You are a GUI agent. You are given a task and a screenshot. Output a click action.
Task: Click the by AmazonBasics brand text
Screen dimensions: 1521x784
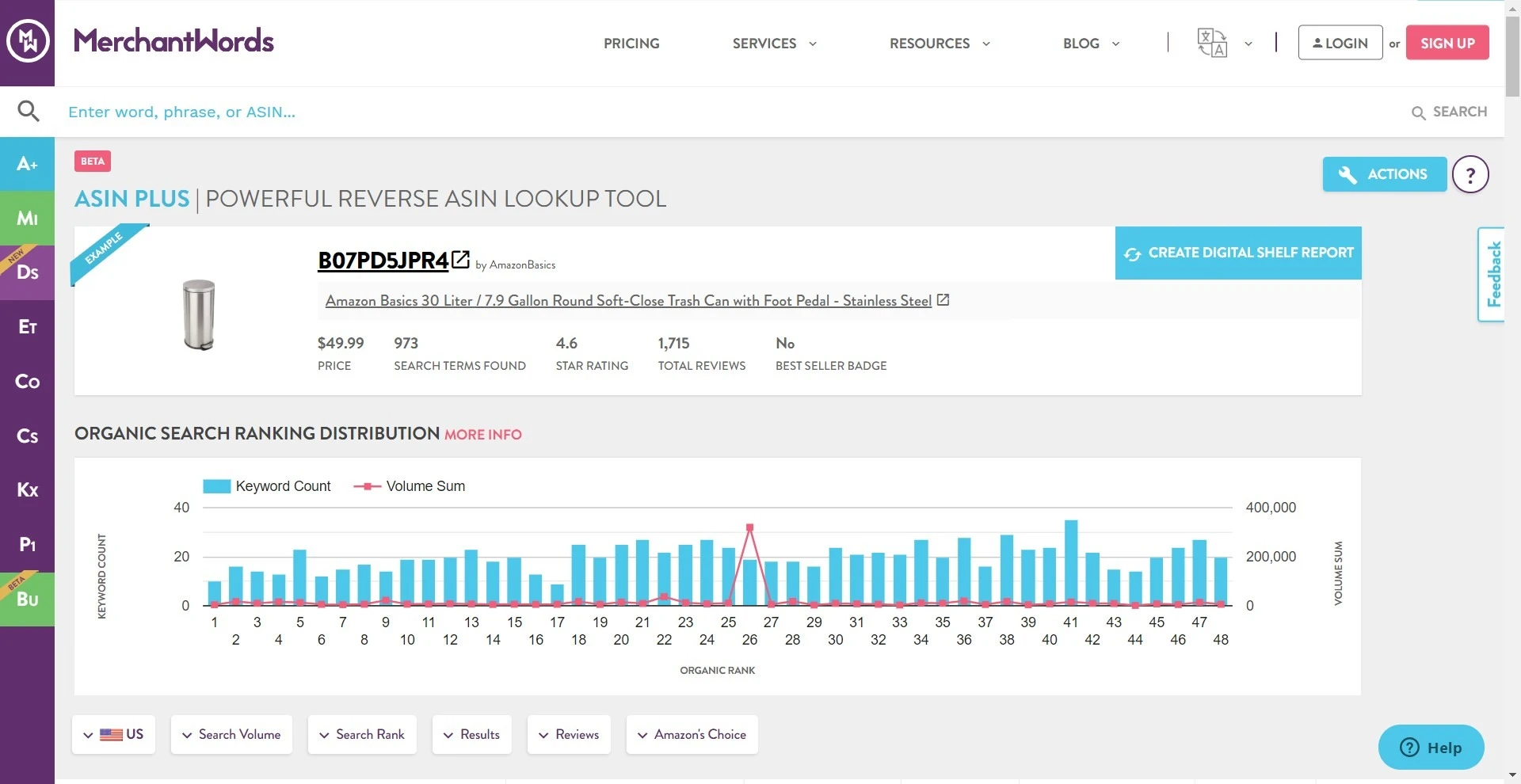(x=515, y=265)
